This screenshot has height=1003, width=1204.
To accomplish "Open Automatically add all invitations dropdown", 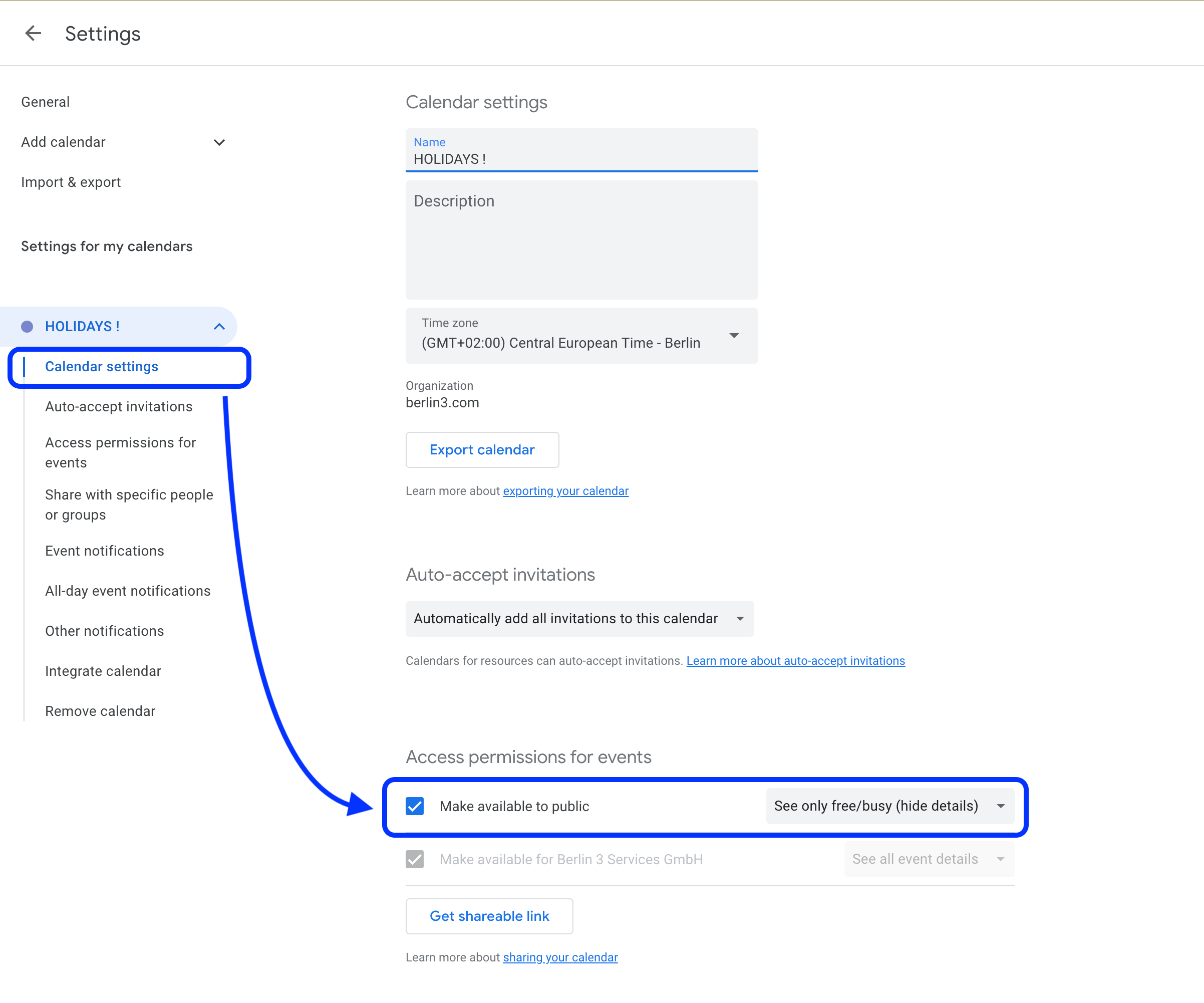I will click(x=579, y=618).
